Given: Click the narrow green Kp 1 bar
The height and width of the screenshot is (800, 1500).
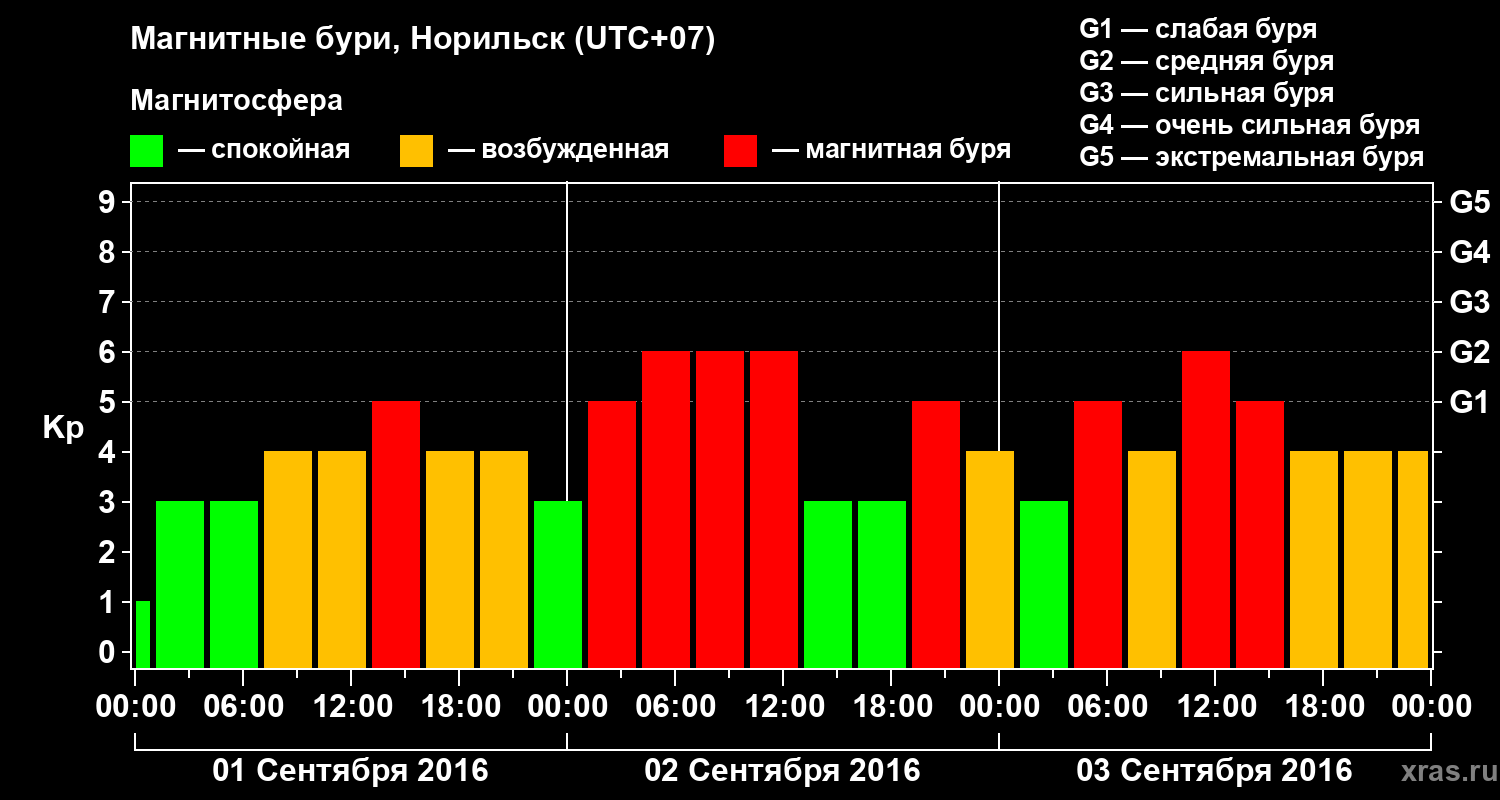Looking at the screenshot, I should 143,634.
